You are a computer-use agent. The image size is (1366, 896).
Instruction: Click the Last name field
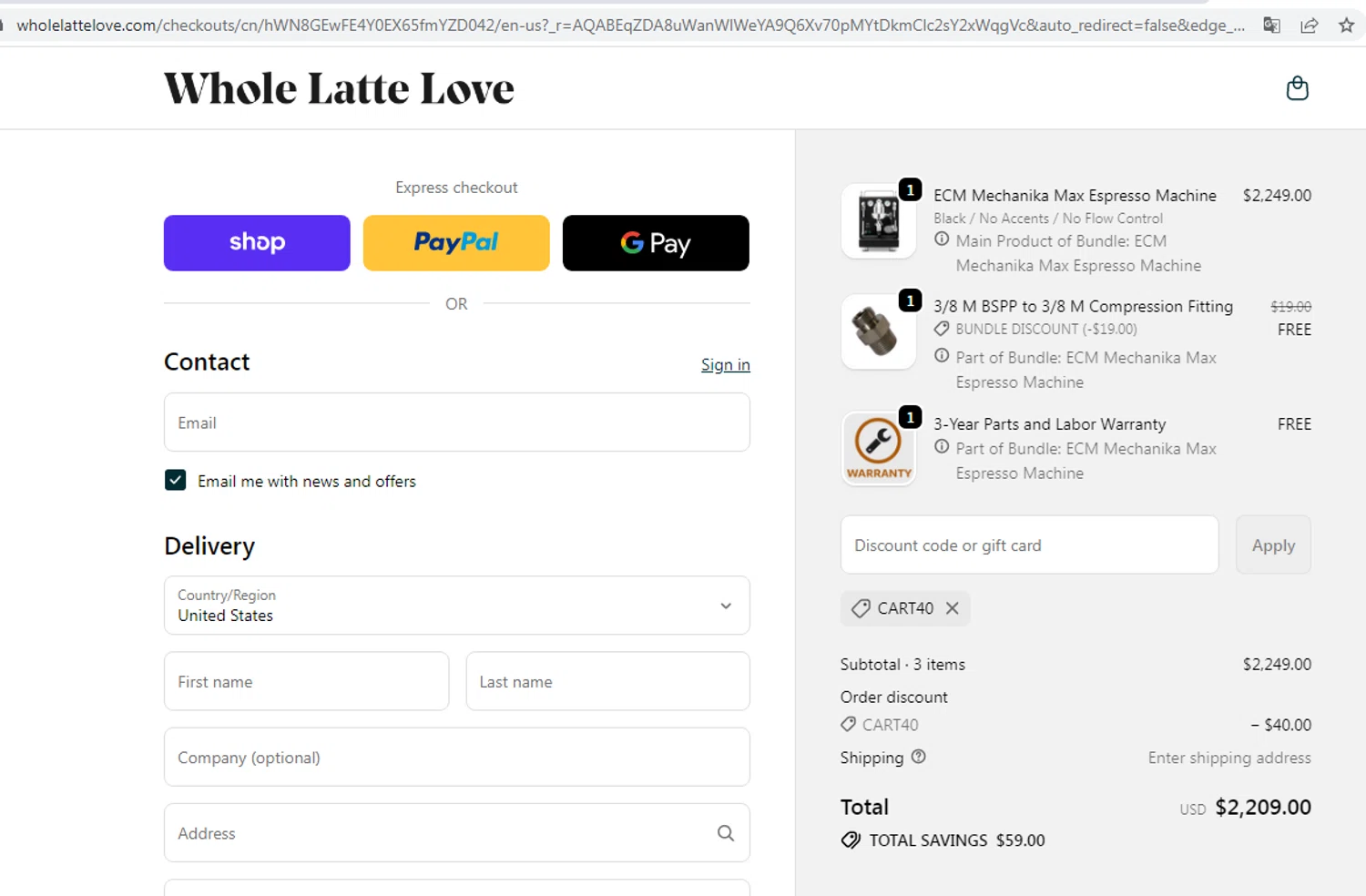[x=608, y=681]
